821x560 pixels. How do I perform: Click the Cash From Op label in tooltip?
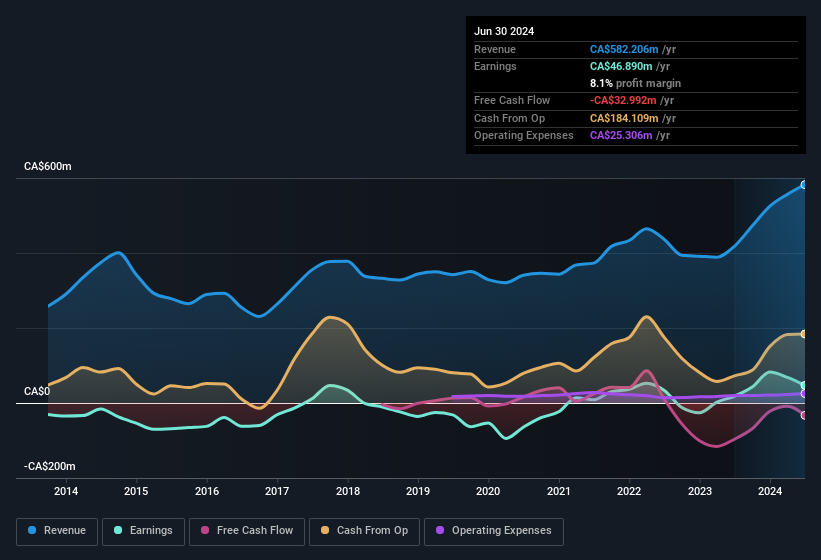(509, 118)
